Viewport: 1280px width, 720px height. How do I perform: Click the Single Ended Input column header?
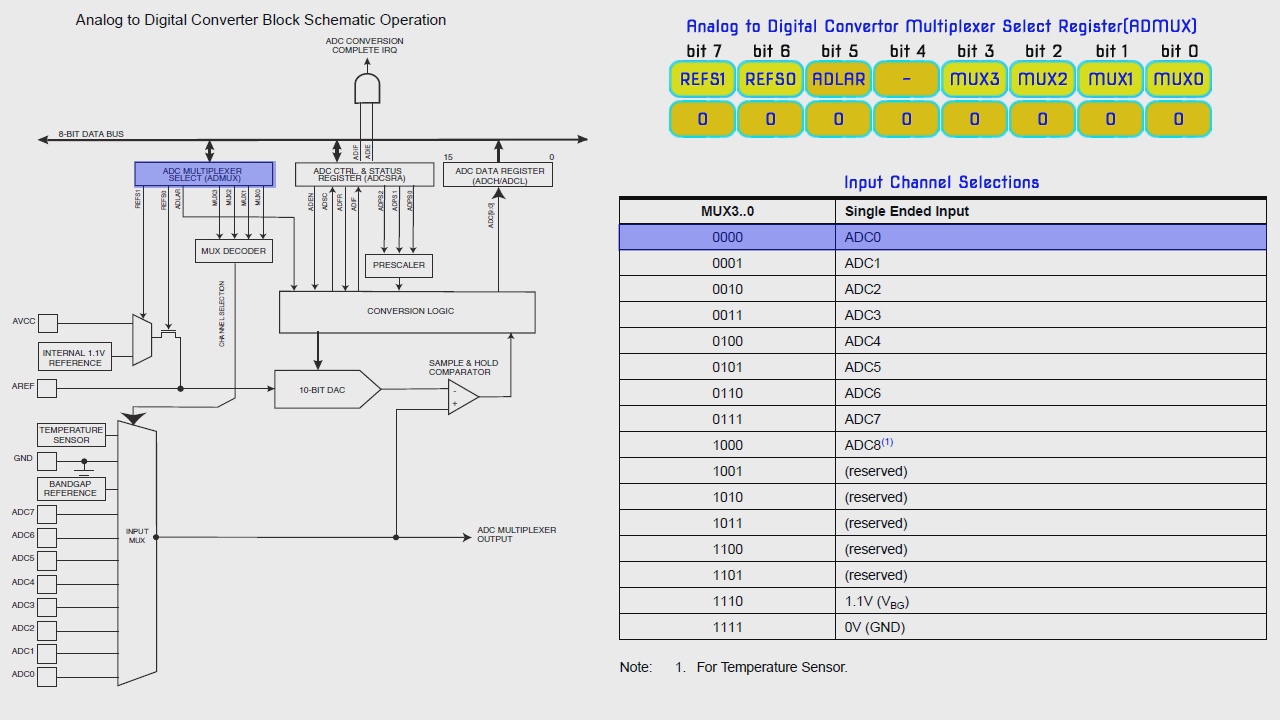pyautogui.click(x=1050, y=211)
